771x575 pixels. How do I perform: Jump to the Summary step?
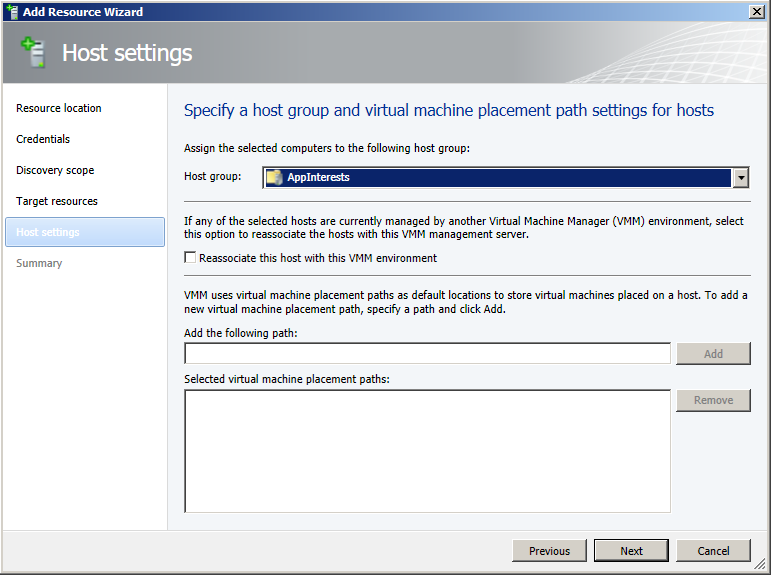[x=39, y=263]
